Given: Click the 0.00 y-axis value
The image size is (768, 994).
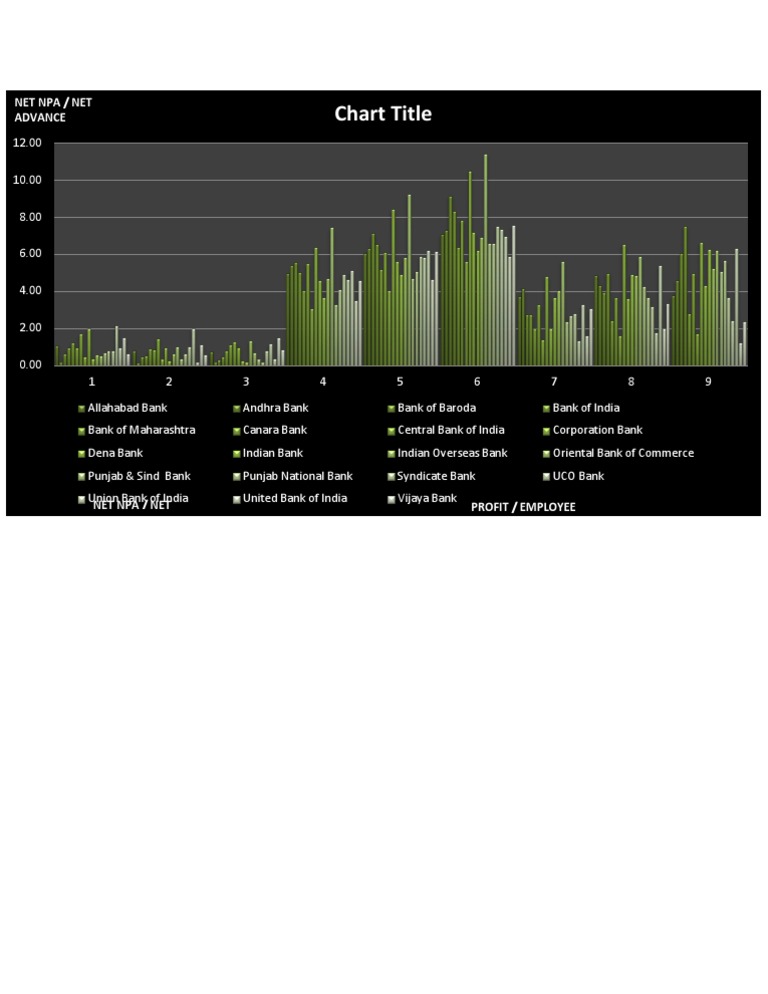Looking at the screenshot, I should (30, 365).
